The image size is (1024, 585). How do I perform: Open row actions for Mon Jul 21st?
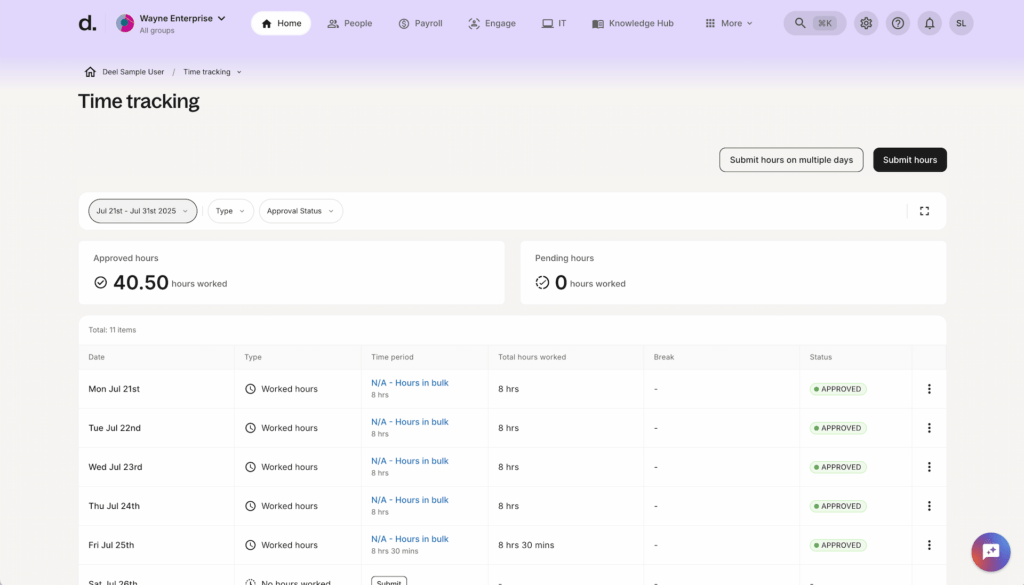click(929, 389)
